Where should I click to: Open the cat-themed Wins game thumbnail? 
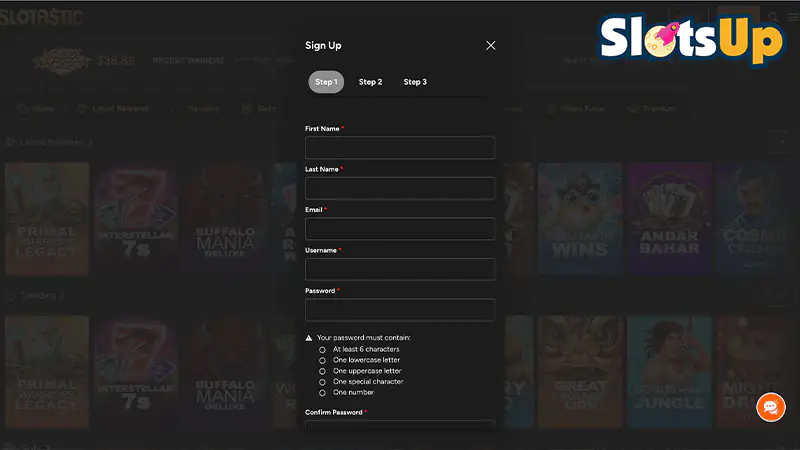click(x=580, y=219)
